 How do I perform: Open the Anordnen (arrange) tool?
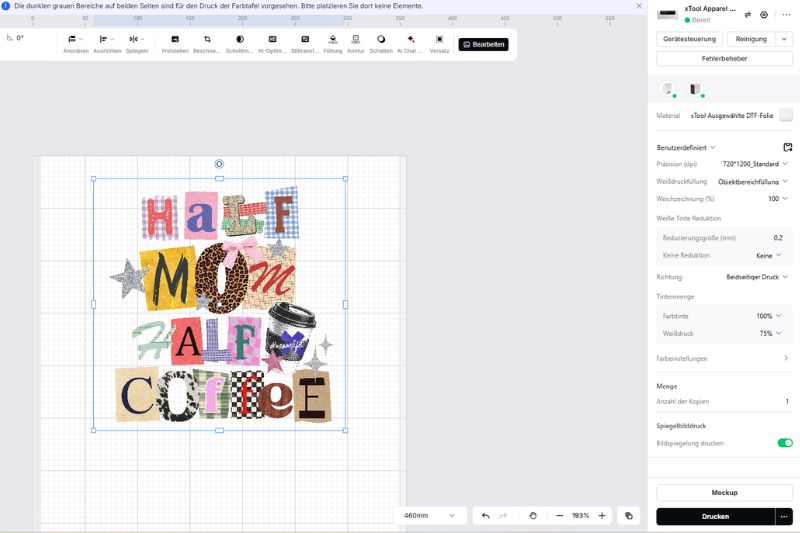tap(76, 44)
